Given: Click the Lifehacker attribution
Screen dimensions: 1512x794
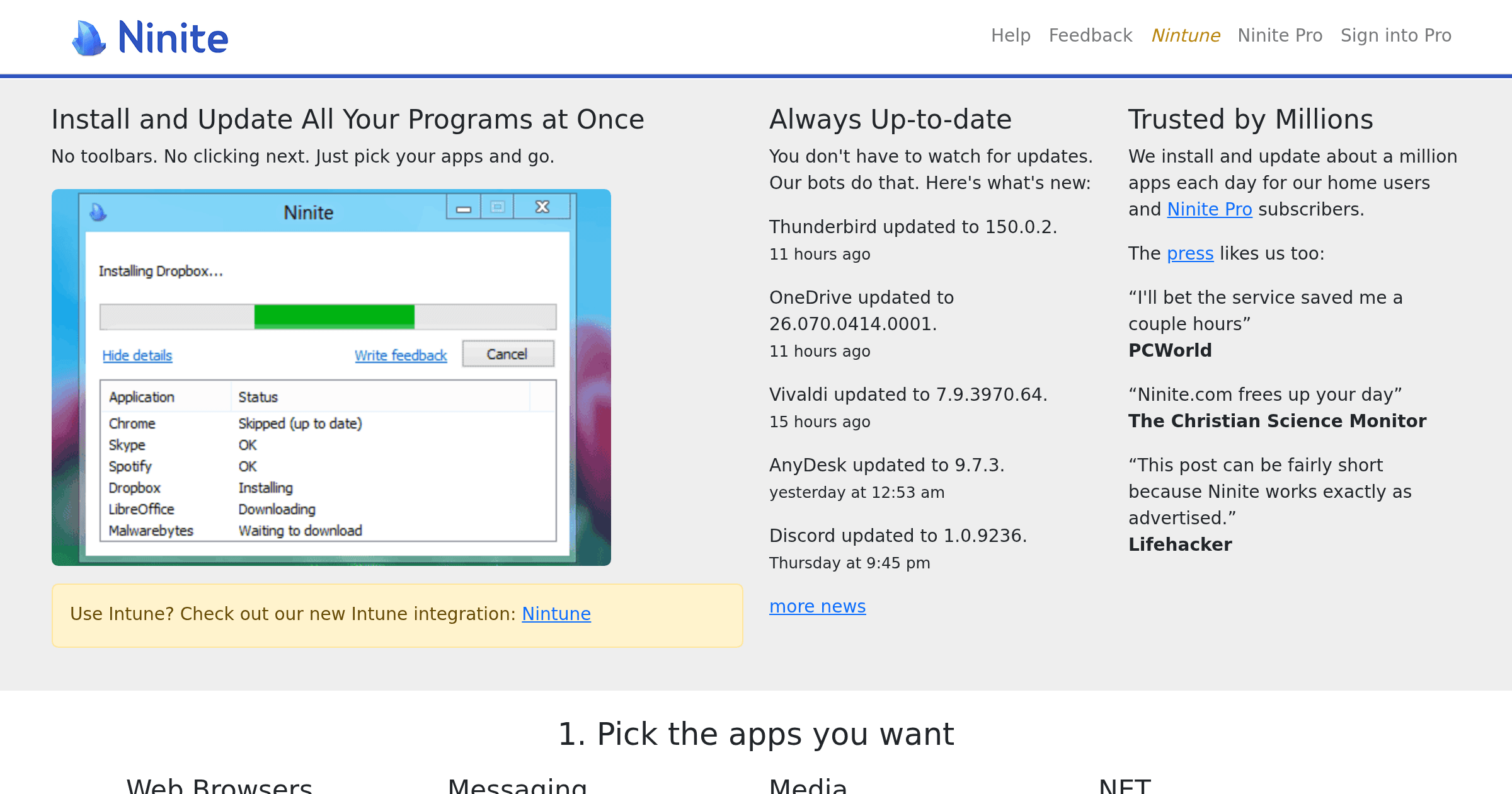Looking at the screenshot, I should [x=1180, y=544].
